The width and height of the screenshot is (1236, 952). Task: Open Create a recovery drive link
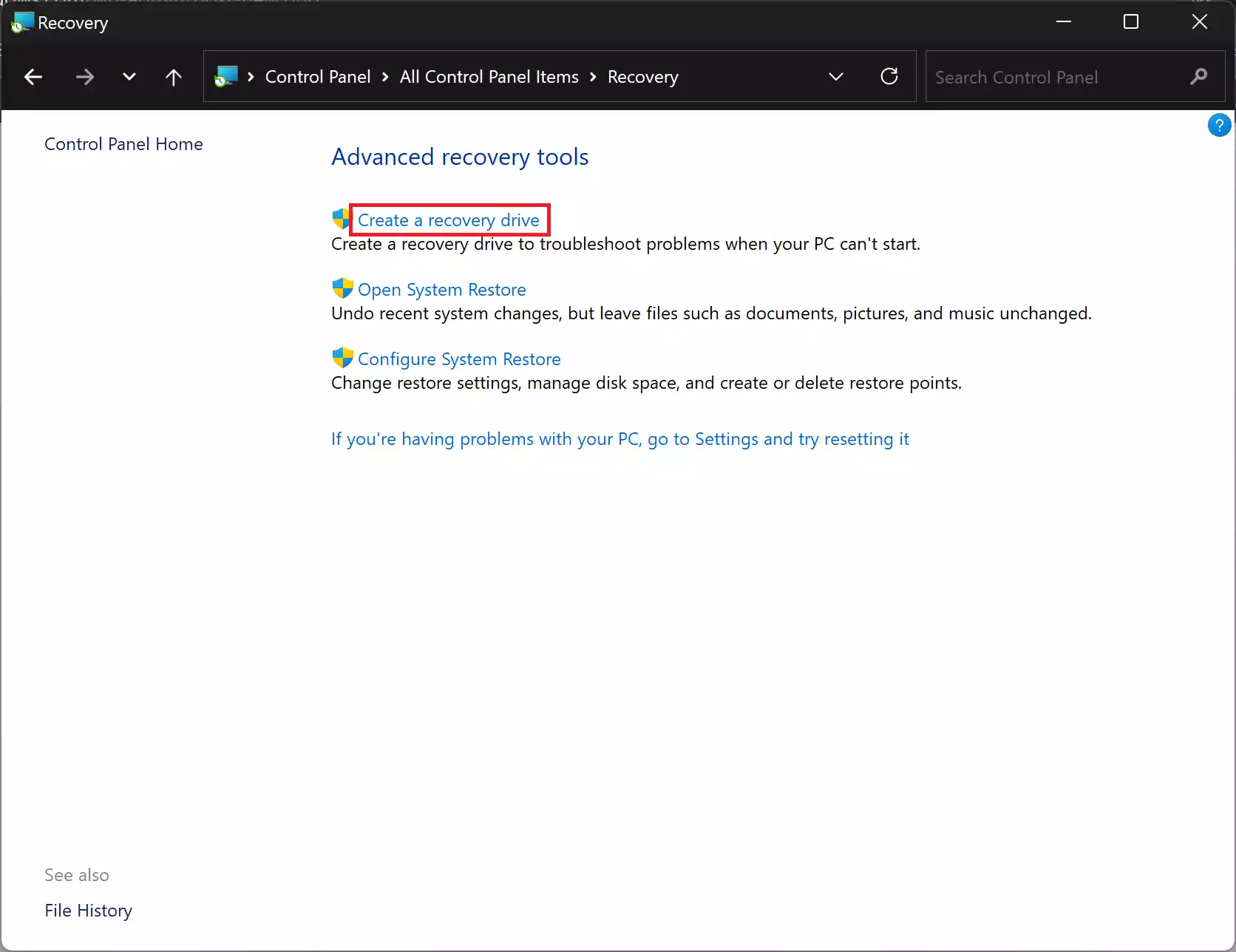tap(449, 220)
